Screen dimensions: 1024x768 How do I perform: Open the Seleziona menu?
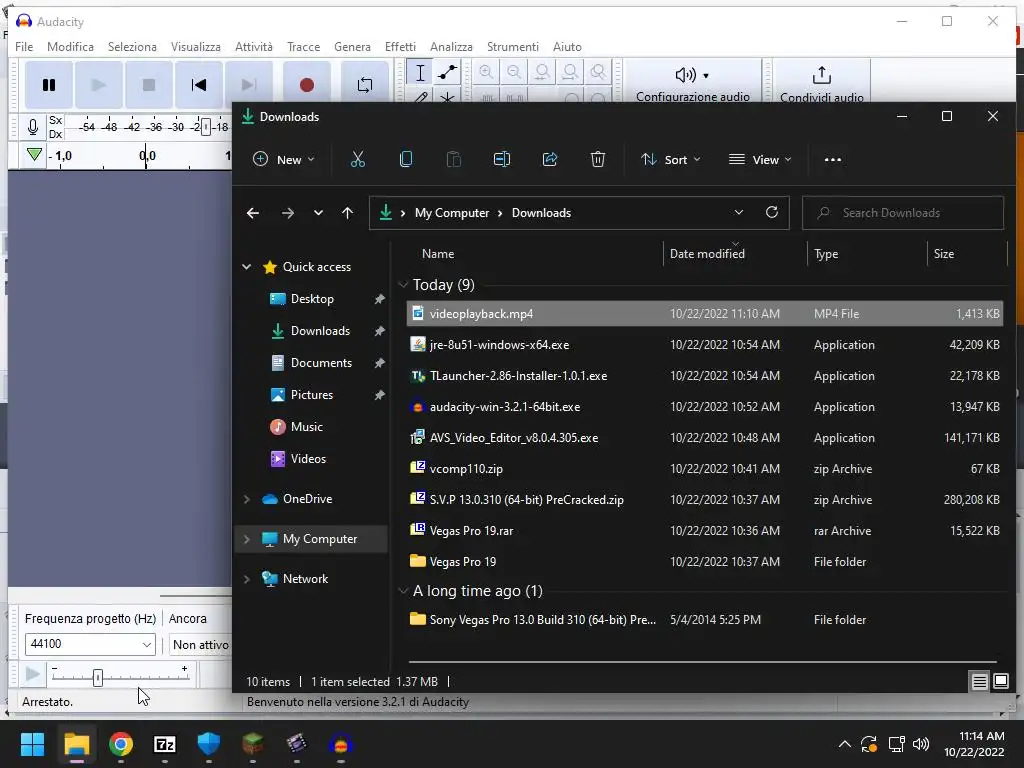tap(133, 47)
